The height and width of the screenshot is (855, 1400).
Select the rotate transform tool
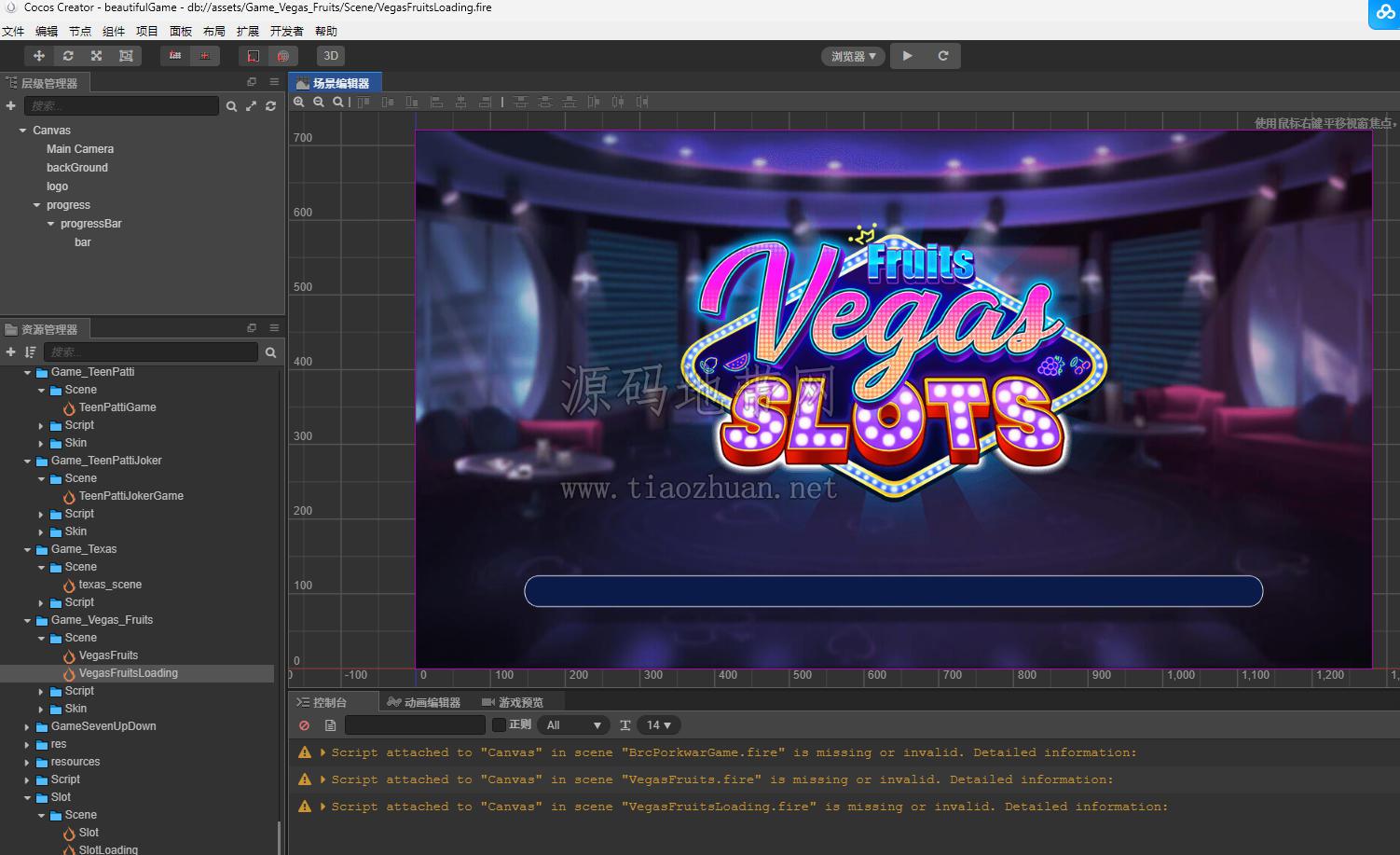[x=68, y=56]
